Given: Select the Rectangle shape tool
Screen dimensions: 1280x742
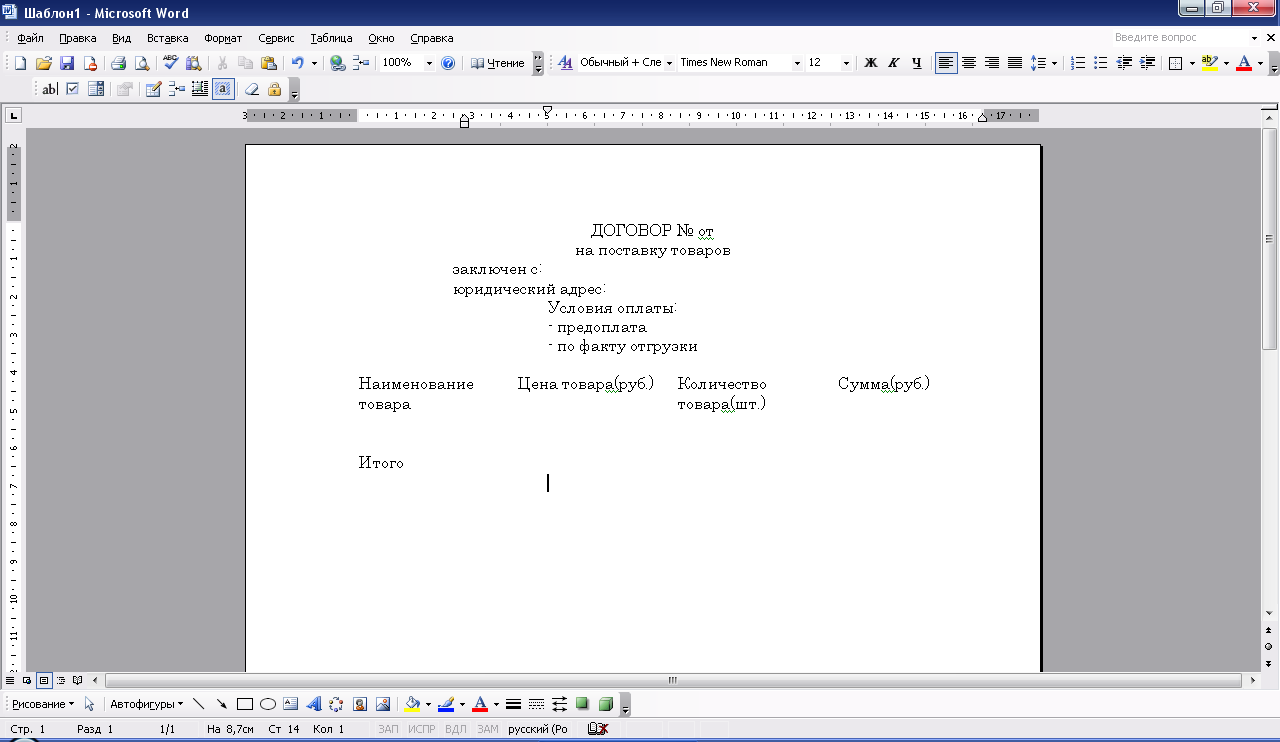Looking at the screenshot, I should [244, 704].
